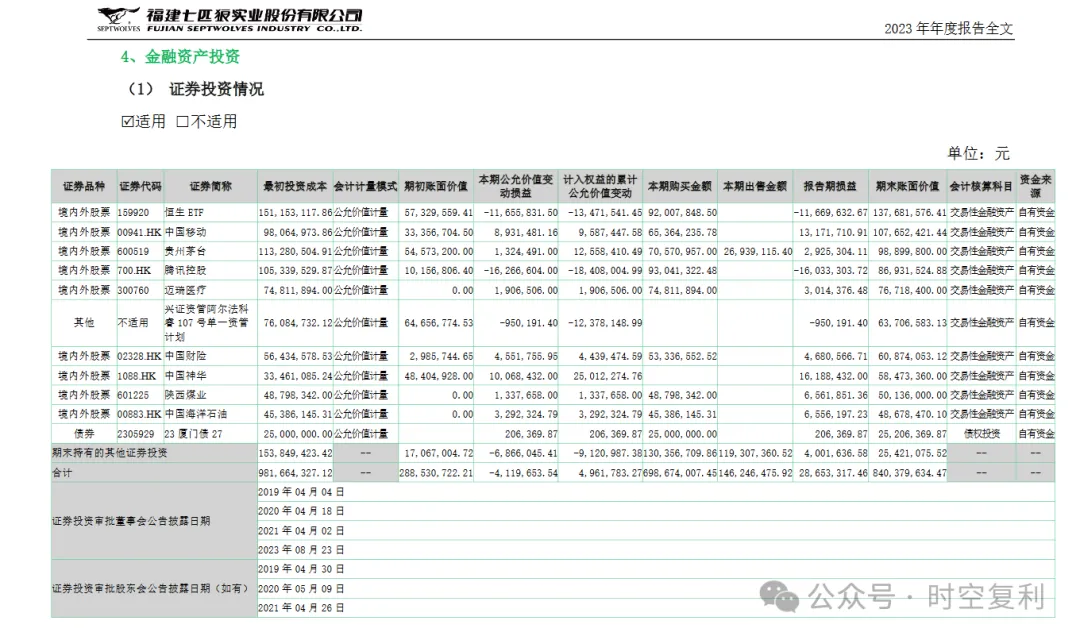
Task: Click the 期初账面价值 column header
Action: (436, 186)
